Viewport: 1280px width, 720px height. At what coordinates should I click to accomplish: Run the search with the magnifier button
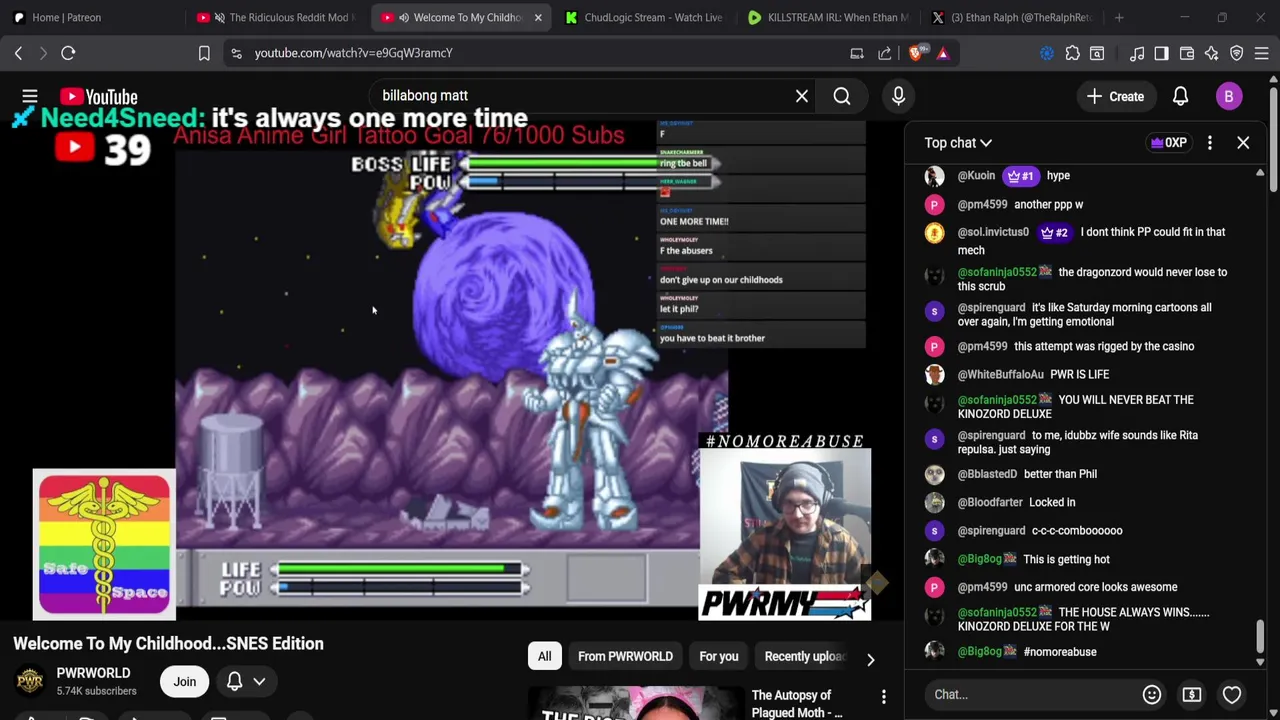pyautogui.click(x=842, y=96)
